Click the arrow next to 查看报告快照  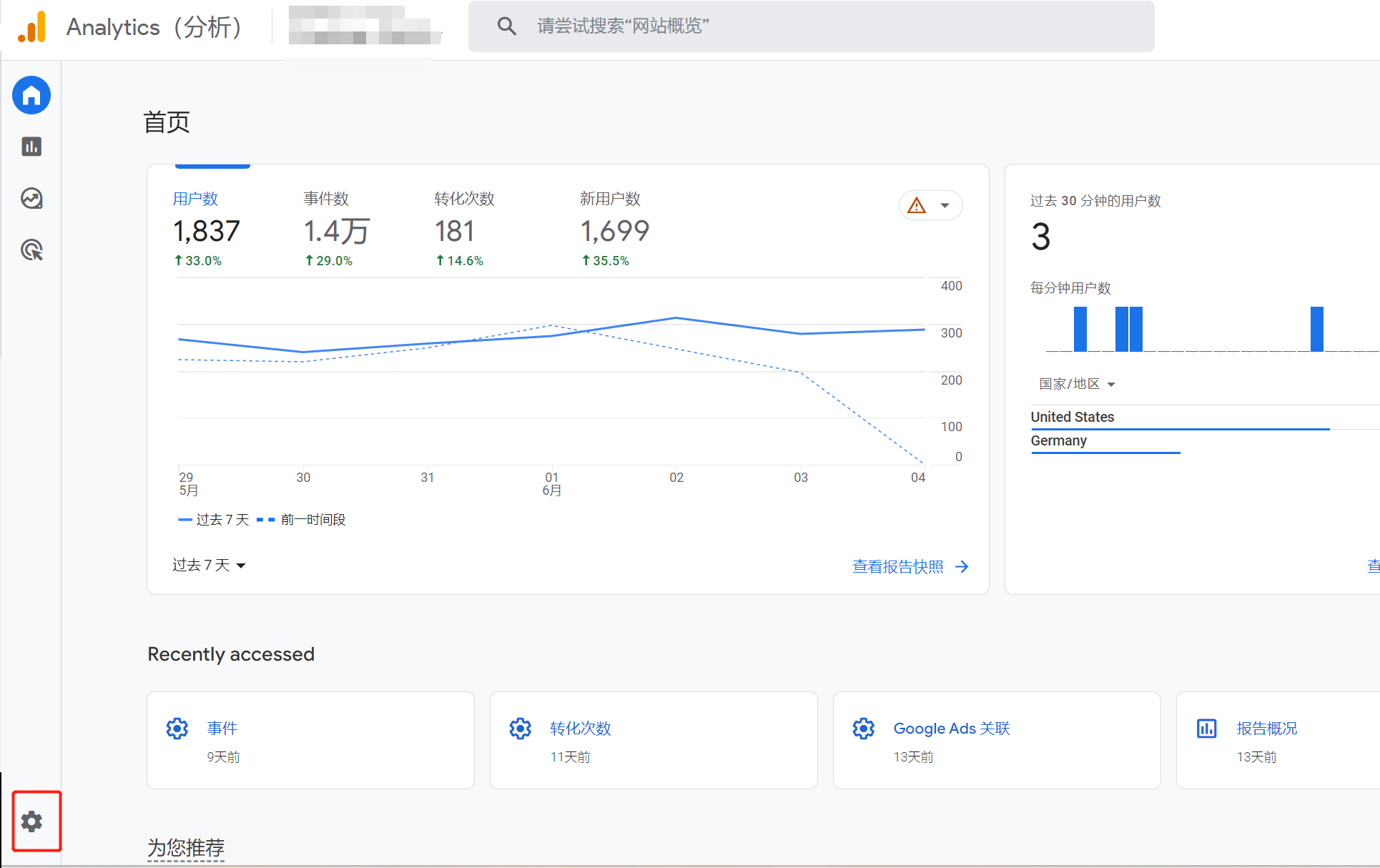pyautogui.click(x=962, y=566)
